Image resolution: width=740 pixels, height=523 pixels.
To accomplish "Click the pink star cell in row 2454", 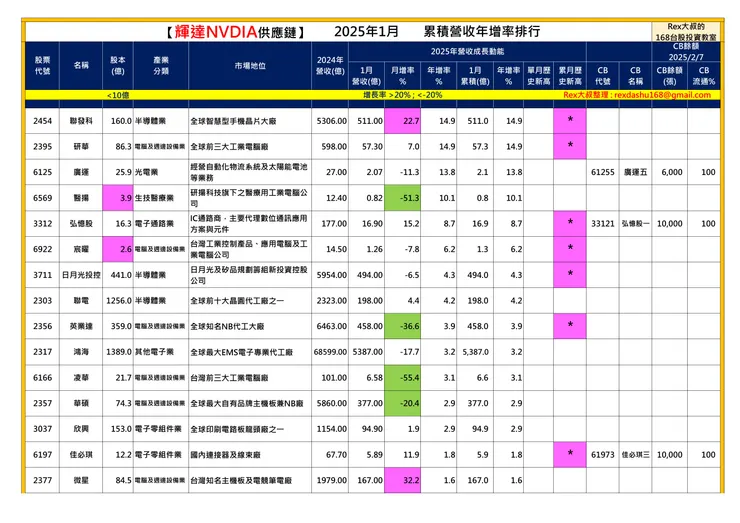I will click(x=570, y=121).
